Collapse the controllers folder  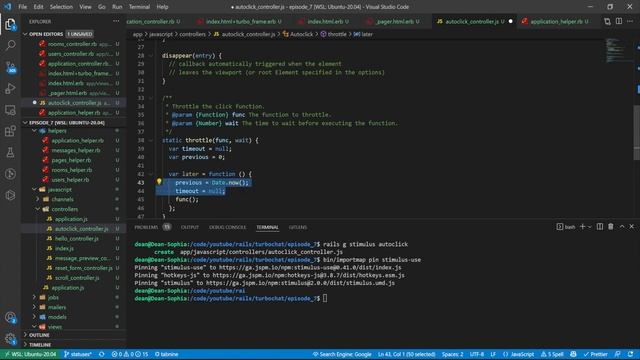tap(38, 209)
